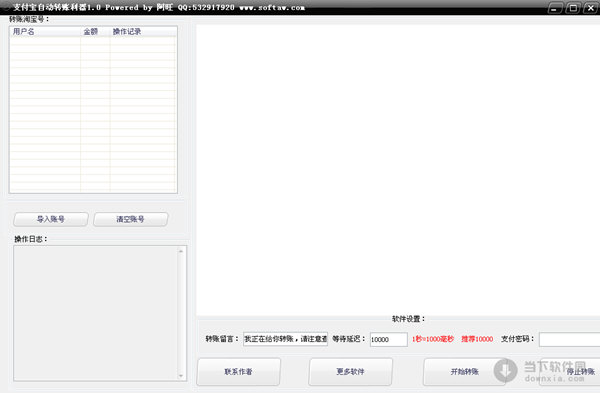Open 联系作者 contact button
Viewport: 600px width, 393px height.
238,372
